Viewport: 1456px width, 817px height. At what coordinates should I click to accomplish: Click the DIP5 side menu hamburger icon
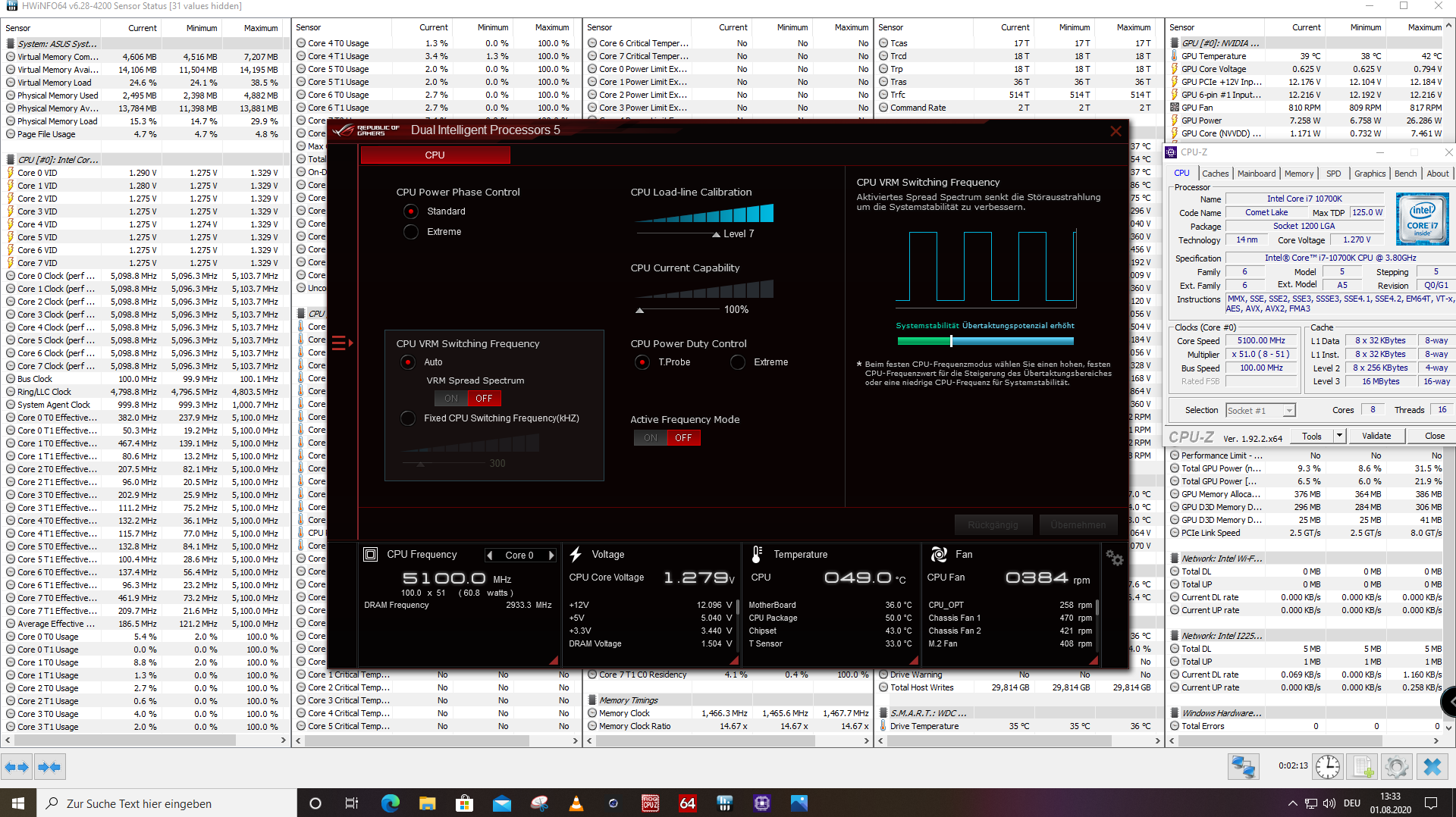coord(342,343)
